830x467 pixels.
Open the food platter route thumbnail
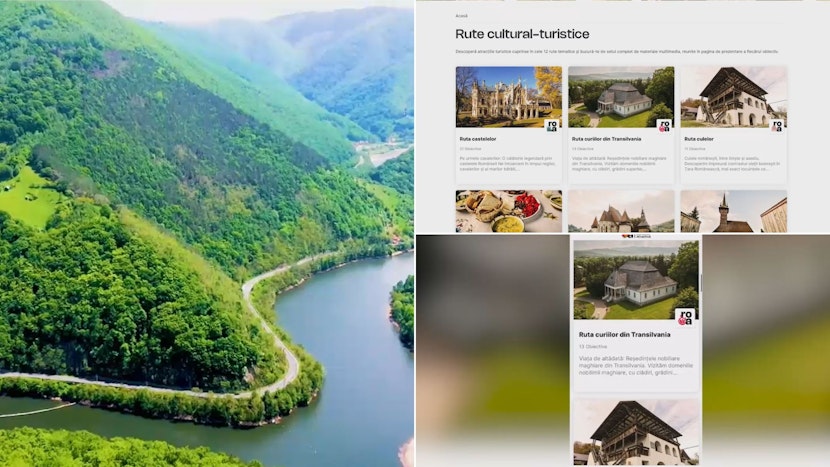pos(509,211)
